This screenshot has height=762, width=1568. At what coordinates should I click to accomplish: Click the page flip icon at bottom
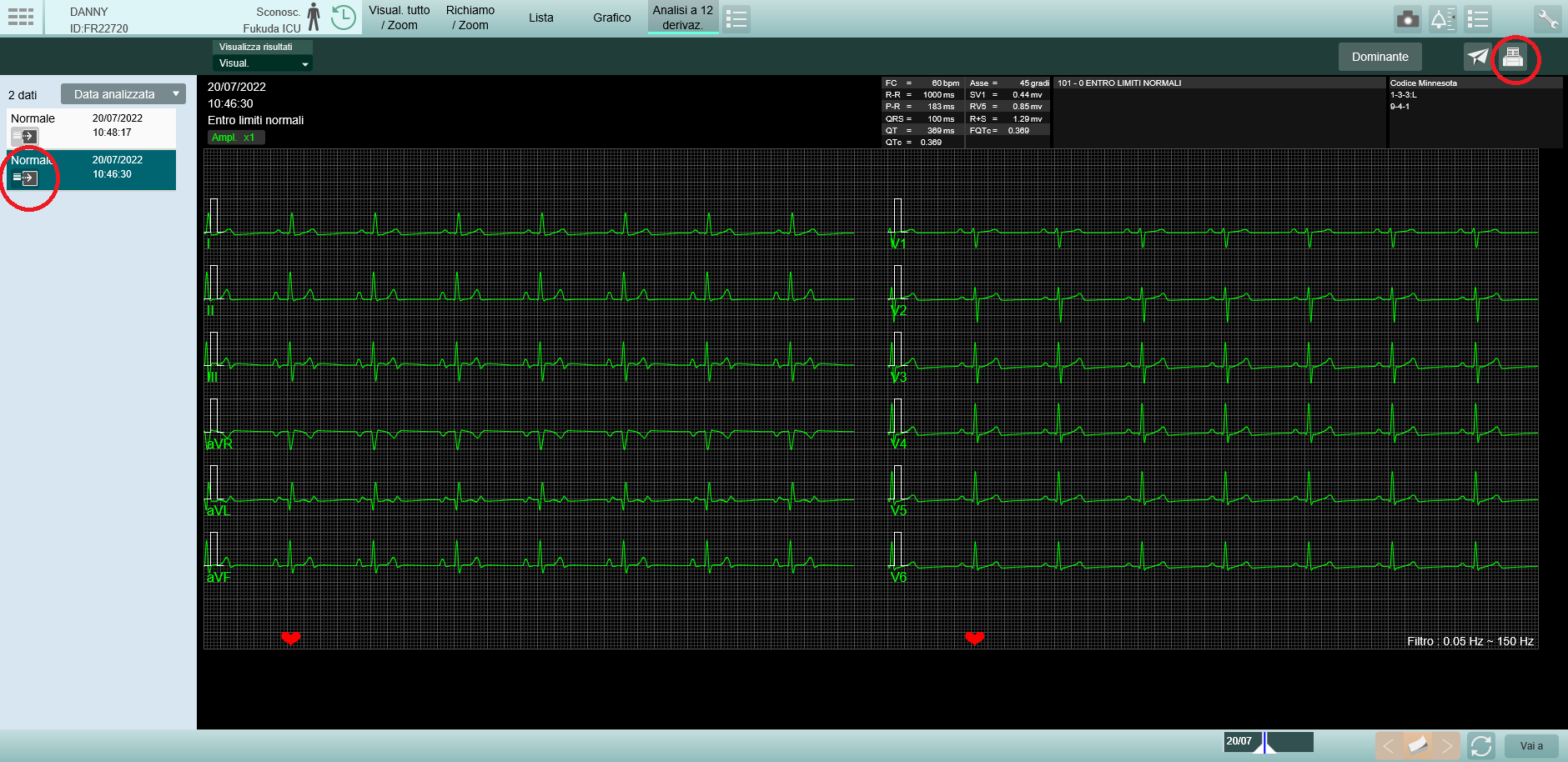[x=1418, y=745]
